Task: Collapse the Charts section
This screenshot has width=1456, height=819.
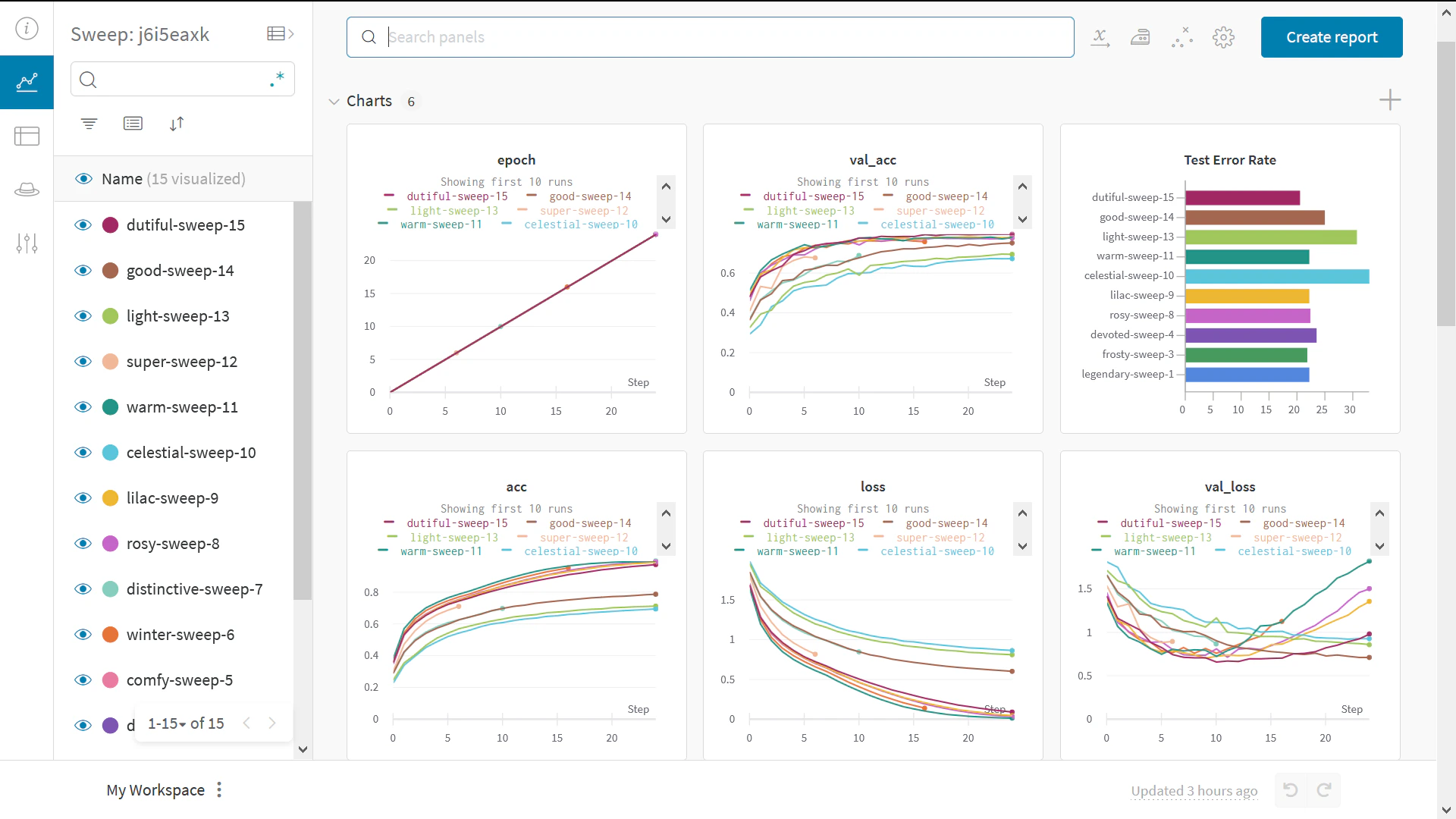Action: coord(334,101)
